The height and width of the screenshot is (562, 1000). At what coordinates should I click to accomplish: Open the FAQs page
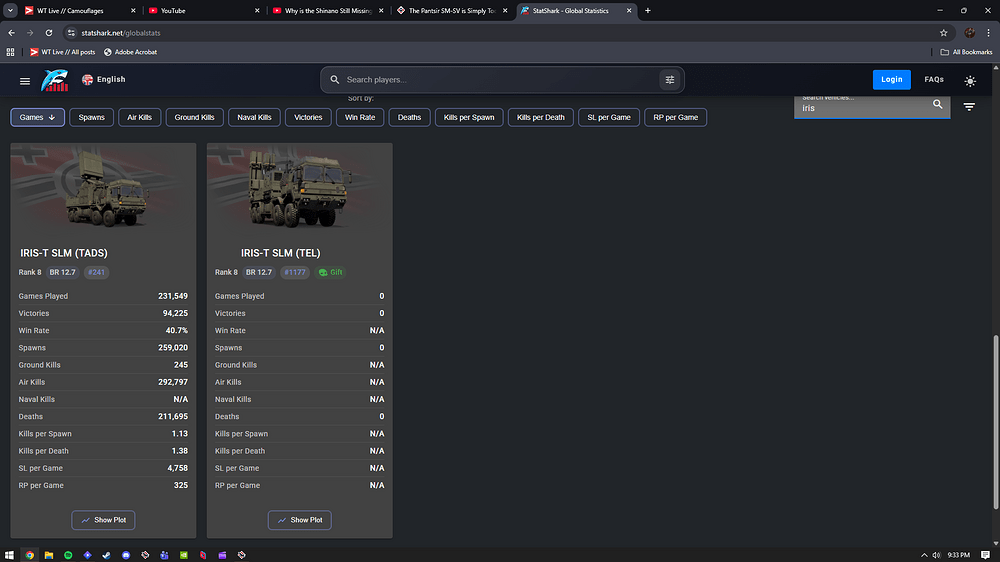pos(934,80)
